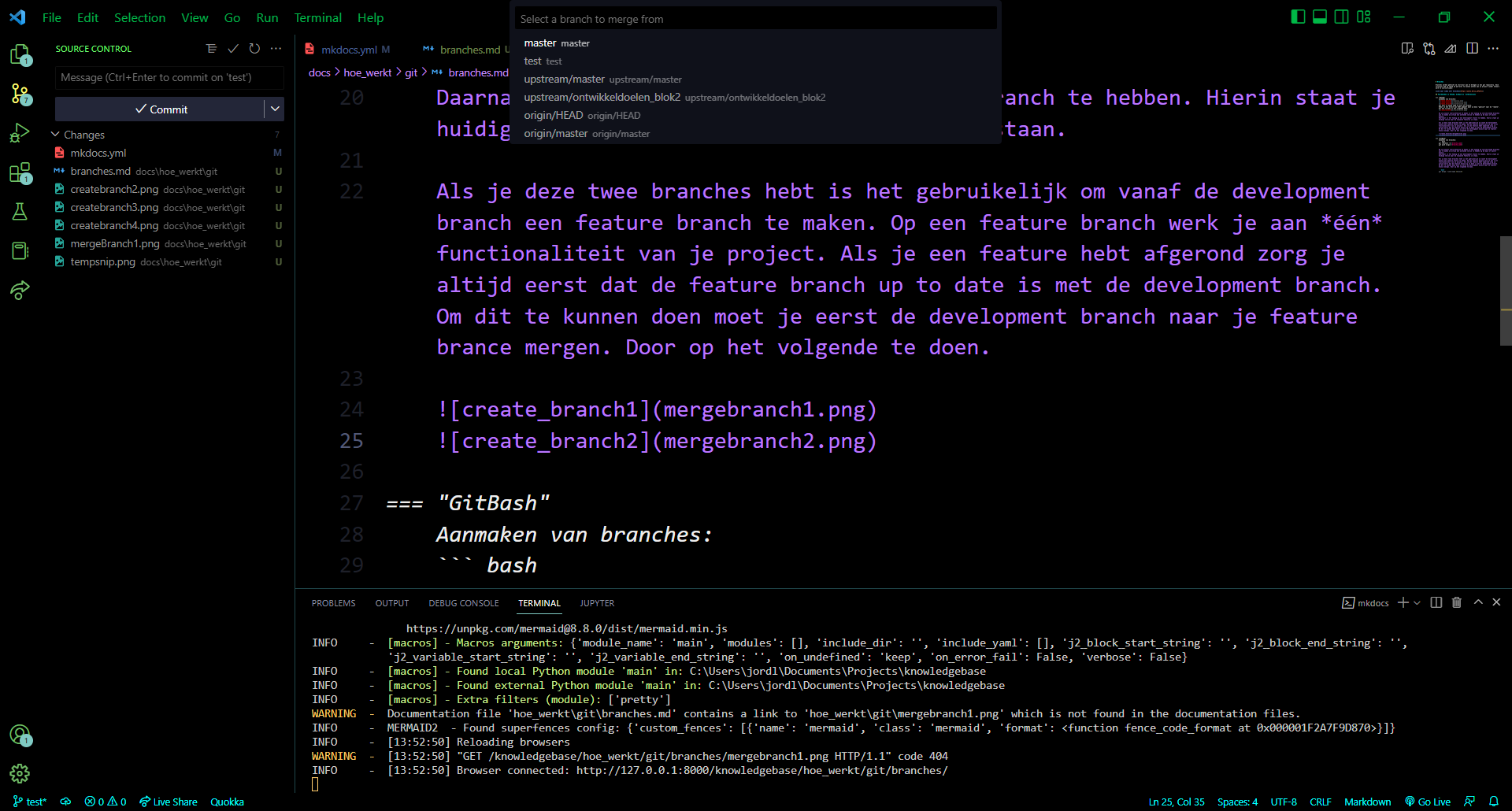1512x811 pixels.
Task: Click the editor vertical scrollbar thumb
Action: pyautogui.click(x=1506, y=291)
